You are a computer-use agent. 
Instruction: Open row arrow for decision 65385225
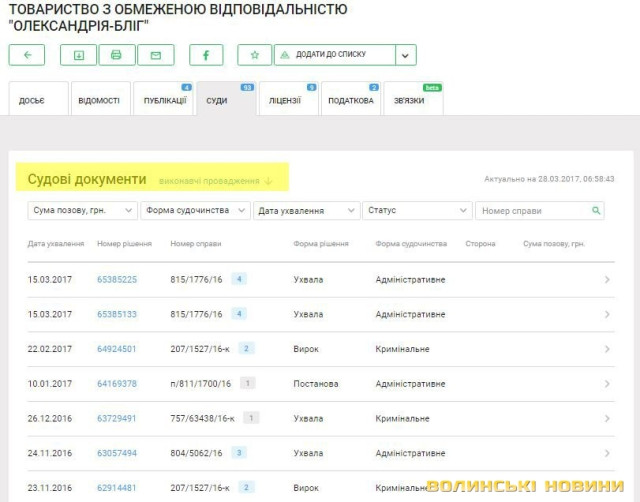[x=607, y=279]
